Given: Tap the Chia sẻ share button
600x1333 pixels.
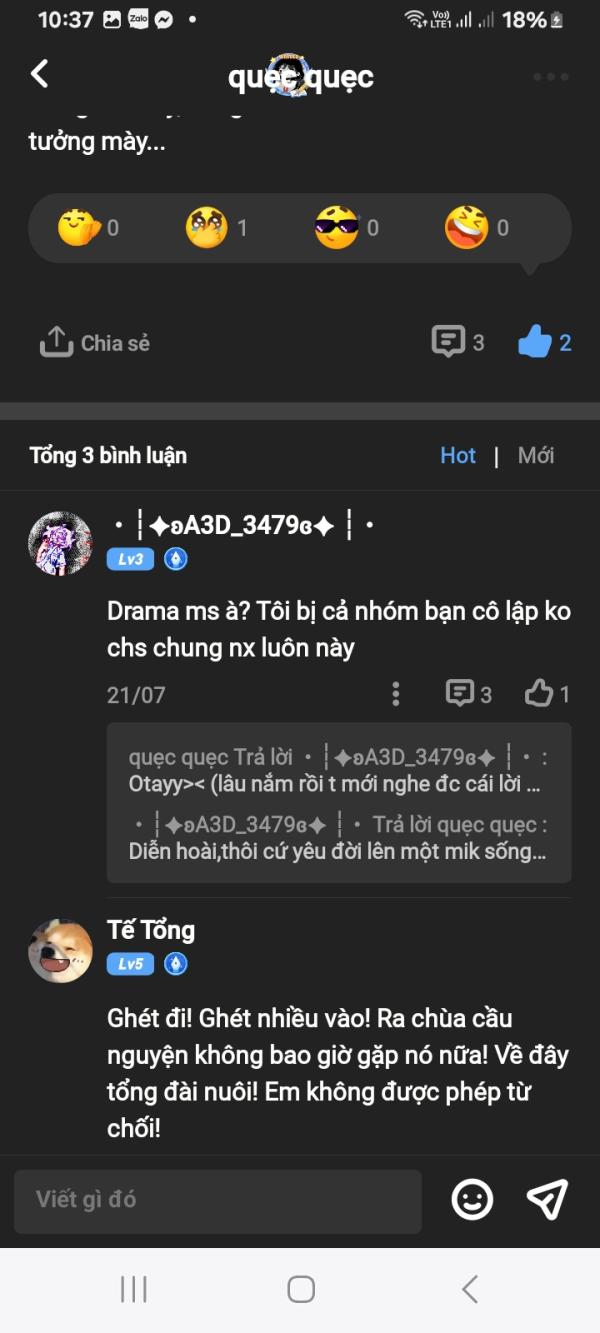Looking at the screenshot, I should click(95, 343).
